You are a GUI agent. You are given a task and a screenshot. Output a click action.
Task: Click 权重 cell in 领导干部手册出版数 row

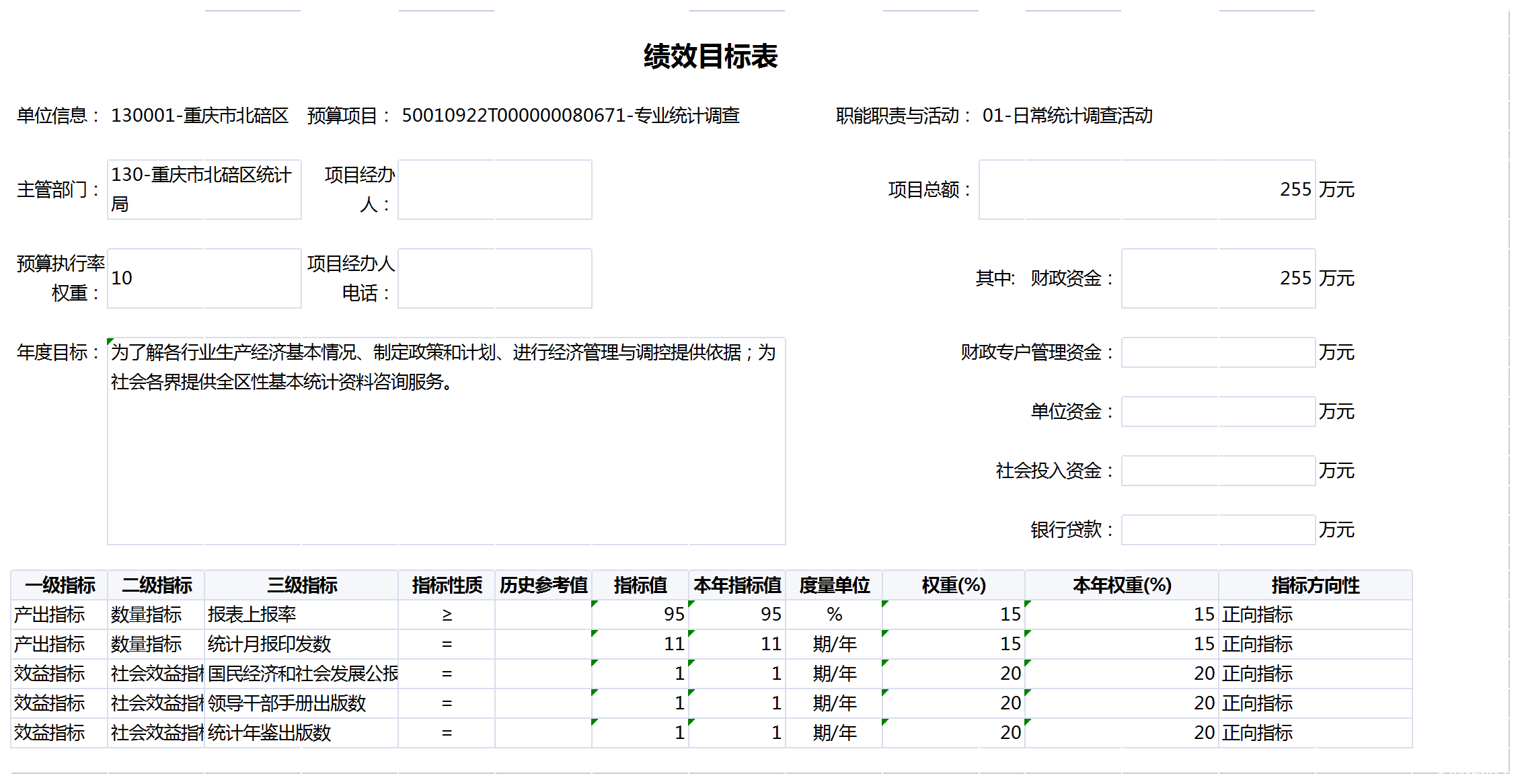pos(954,703)
